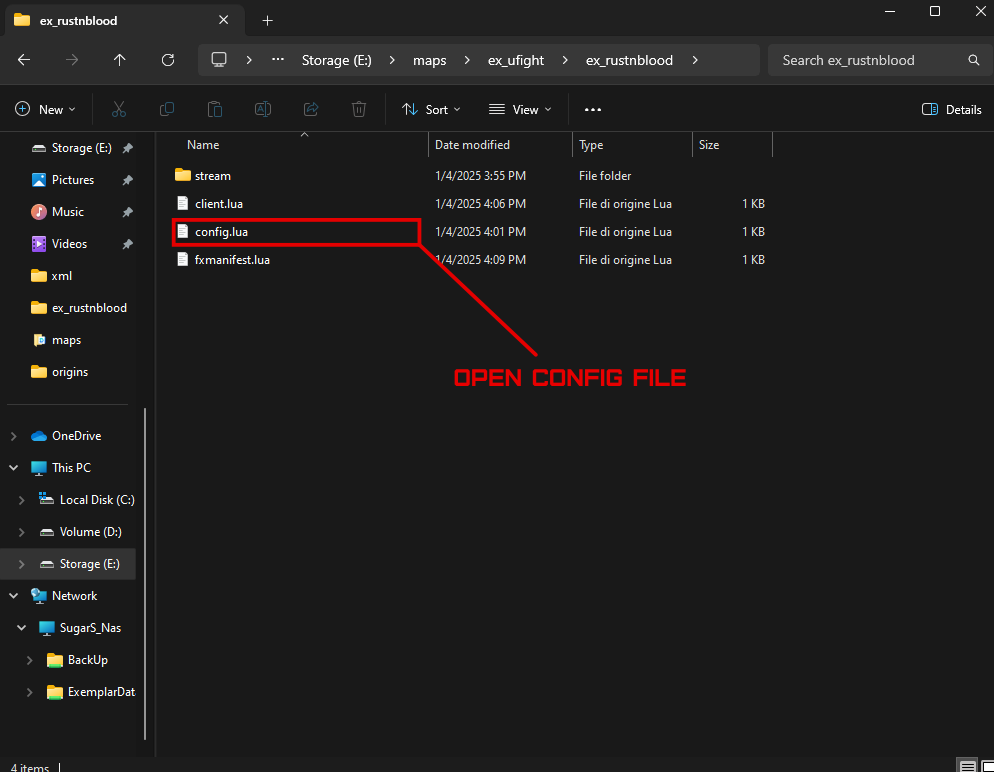Select the fxmanifest.lua file
Image resolution: width=994 pixels, height=772 pixels.
[223, 259]
